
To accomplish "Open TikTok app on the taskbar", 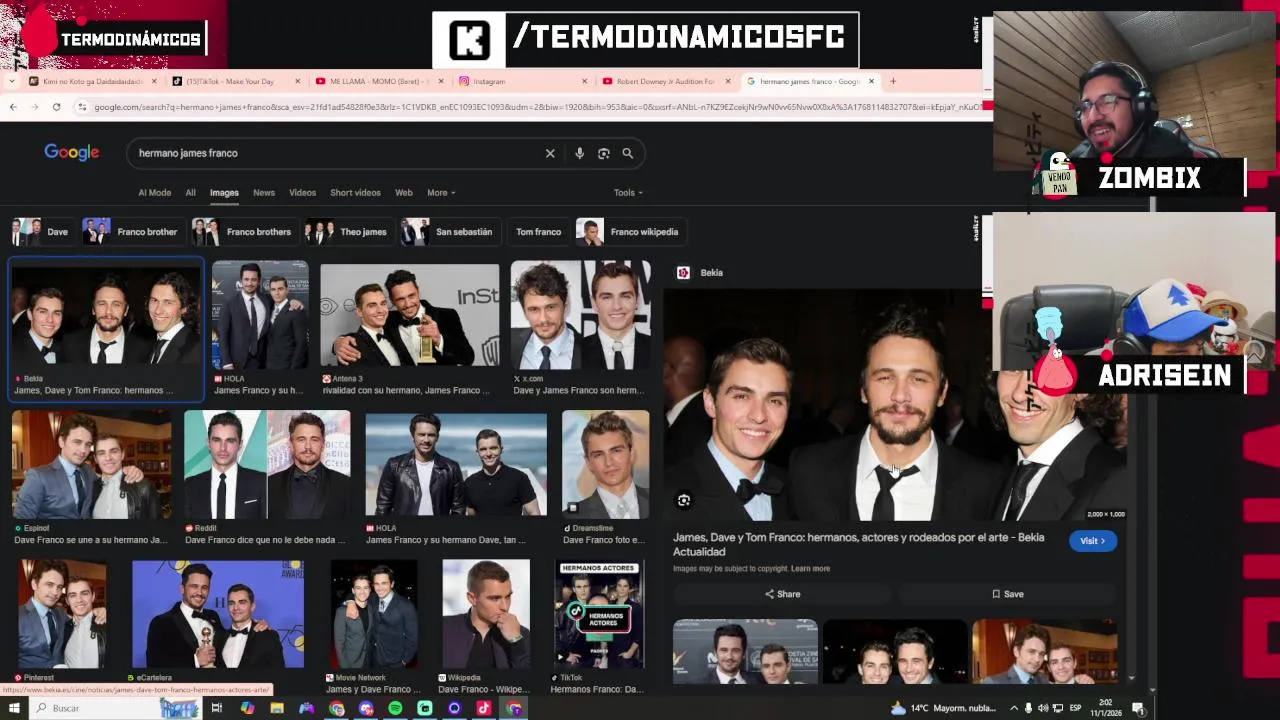I will tap(484, 708).
